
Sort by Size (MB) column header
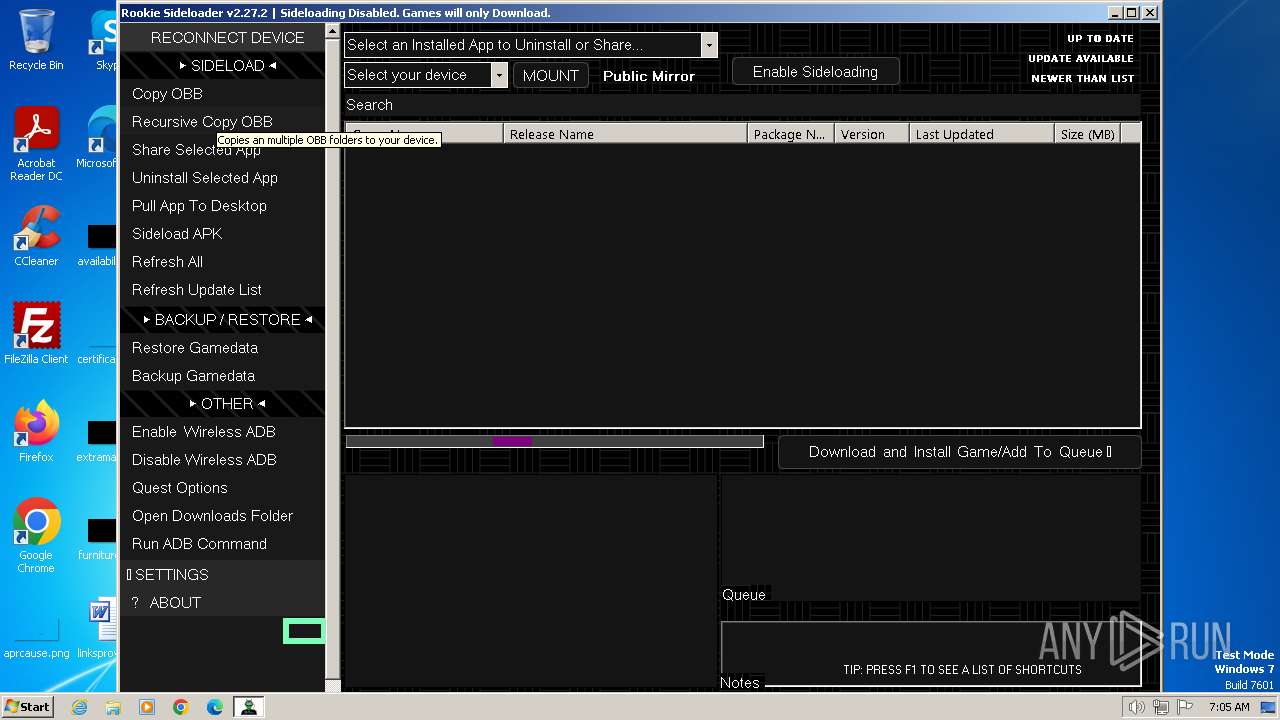click(x=1088, y=134)
